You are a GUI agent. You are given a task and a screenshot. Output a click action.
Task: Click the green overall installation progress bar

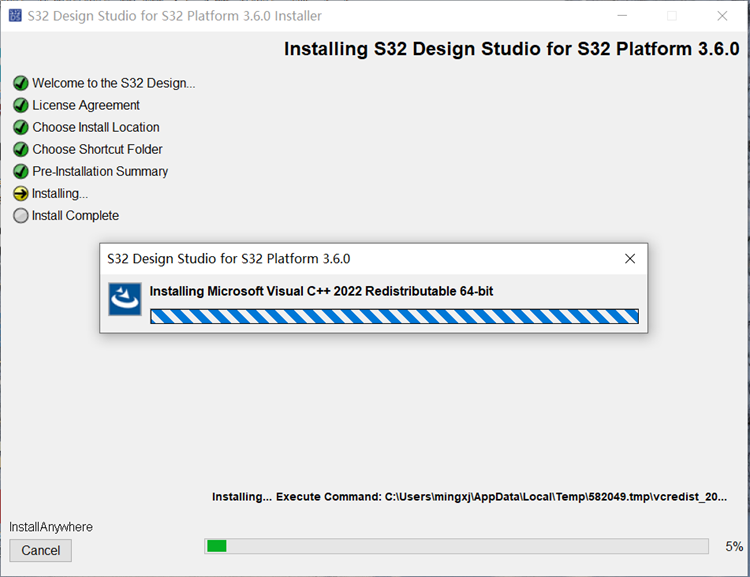tap(456, 546)
